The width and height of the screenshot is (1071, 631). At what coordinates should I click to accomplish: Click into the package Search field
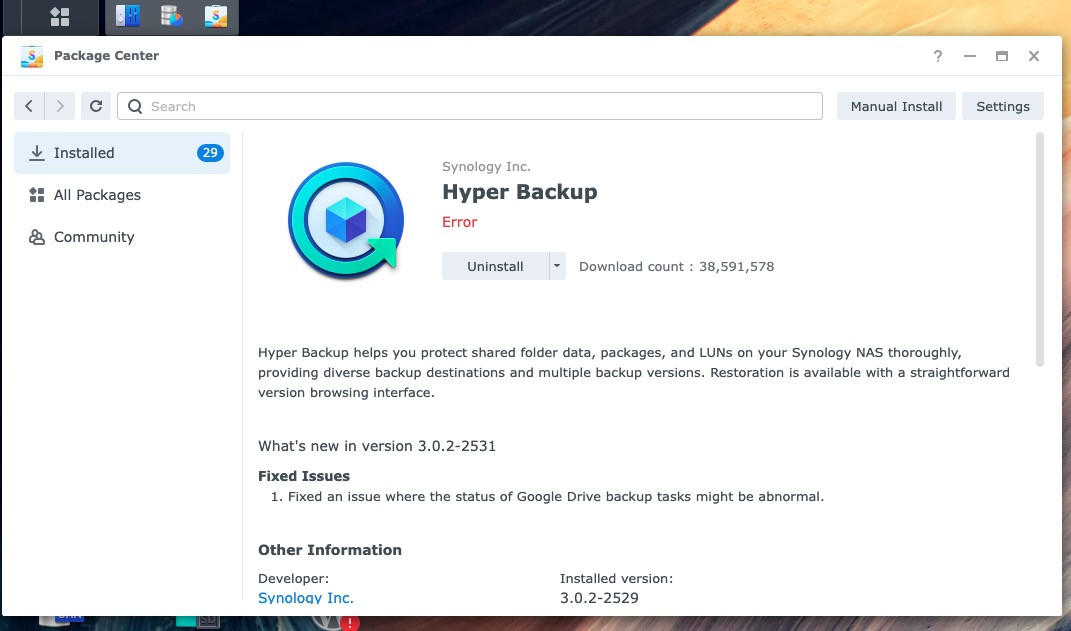coord(470,106)
